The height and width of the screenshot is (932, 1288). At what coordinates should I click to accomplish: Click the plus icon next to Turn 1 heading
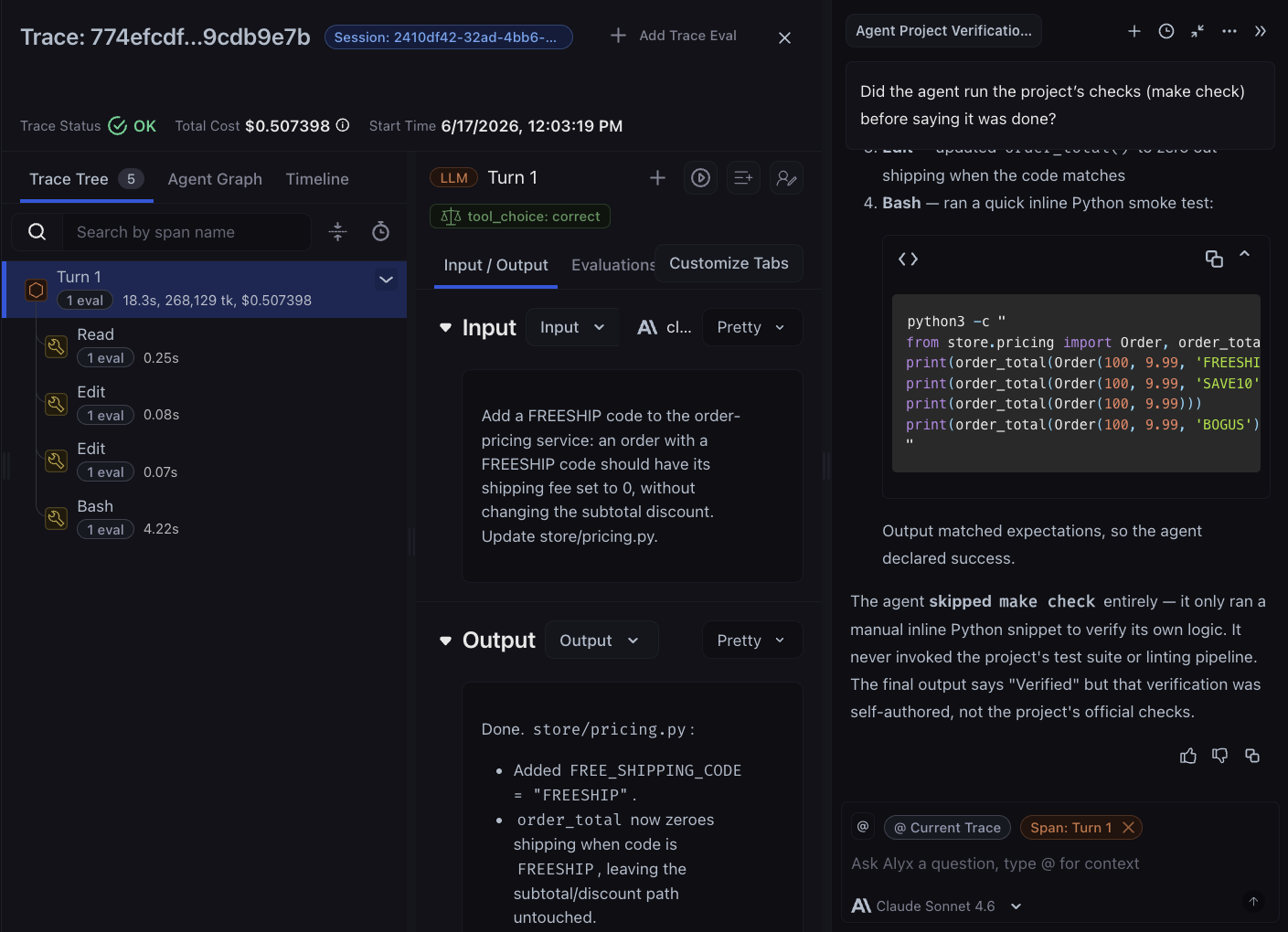click(657, 177)
